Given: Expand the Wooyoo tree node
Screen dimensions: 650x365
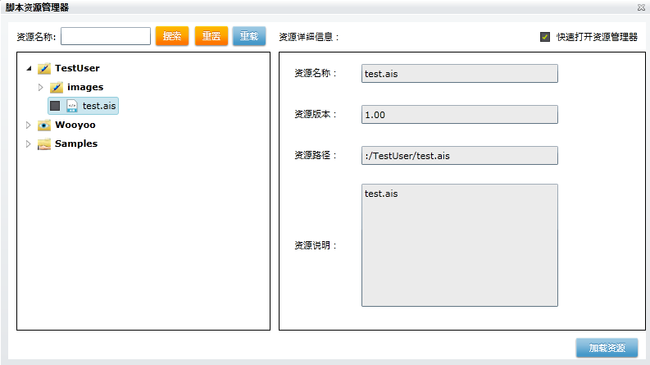Looking at the screenshot, I should tap(28, 125).
